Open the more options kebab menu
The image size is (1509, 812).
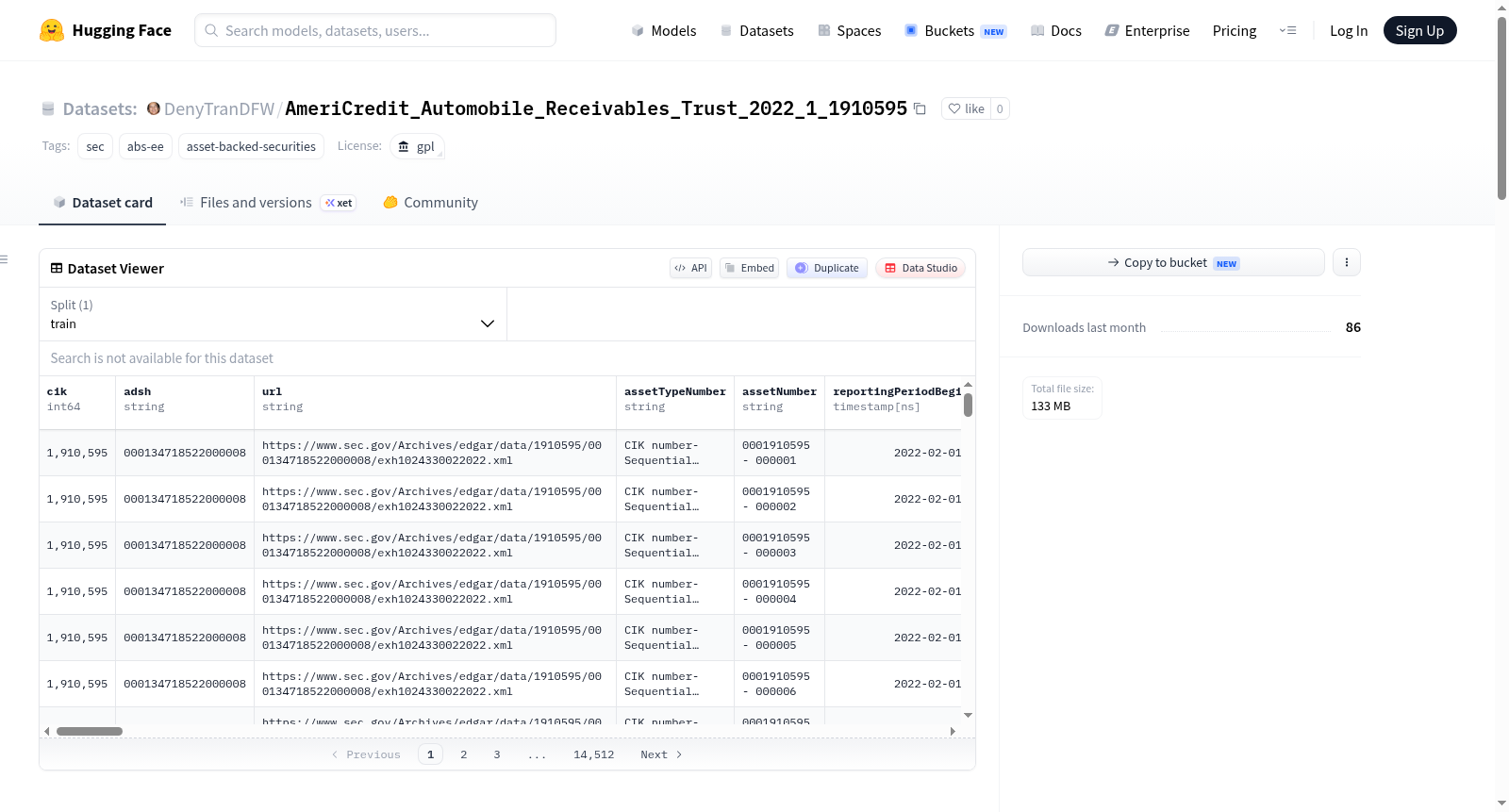tap(1347, 262)
